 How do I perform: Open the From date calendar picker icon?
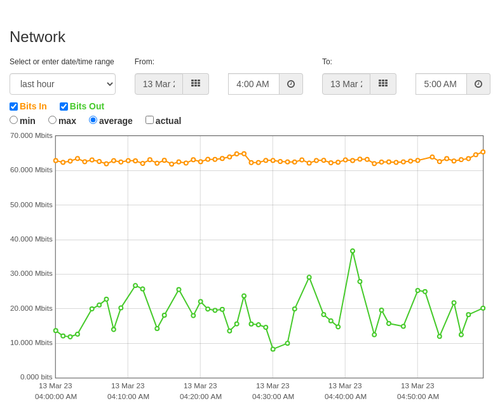tap(196, 84)
